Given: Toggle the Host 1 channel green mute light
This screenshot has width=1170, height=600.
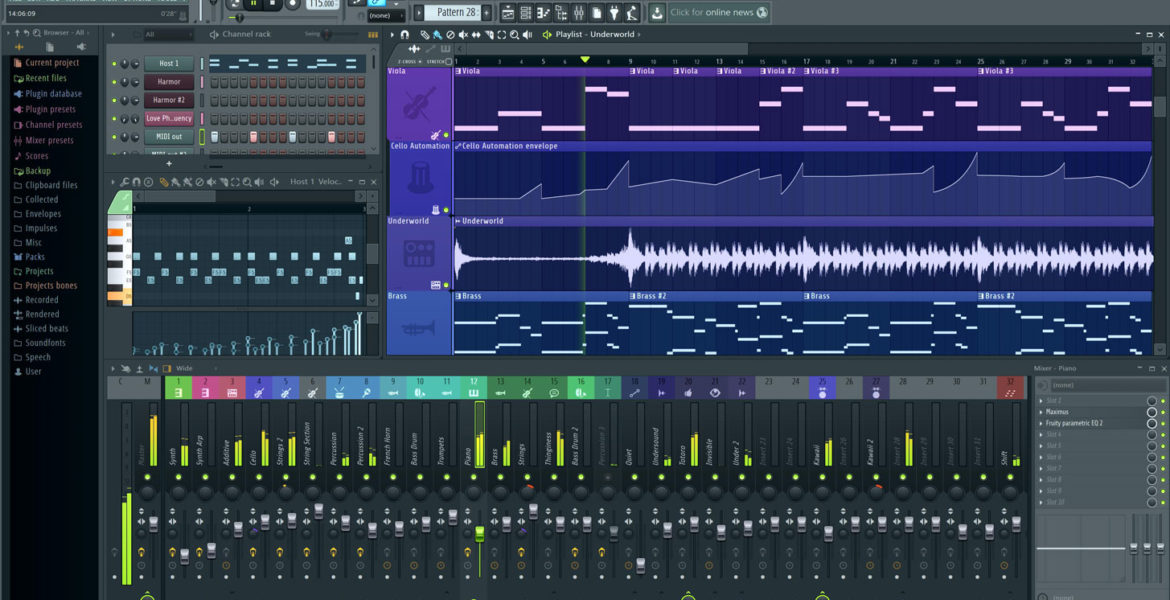Looking at the screenshot, I should [114, 64].
